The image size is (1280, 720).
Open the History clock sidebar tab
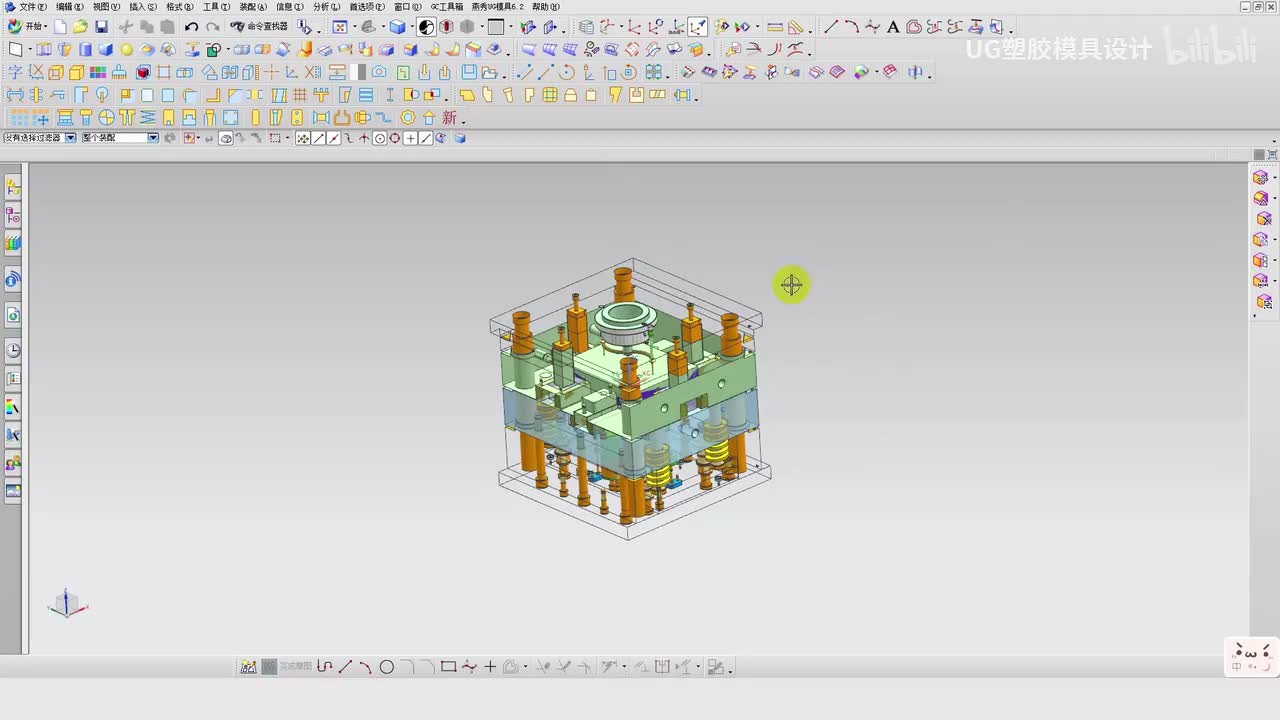pyautogui.click(x=13, y=350)
